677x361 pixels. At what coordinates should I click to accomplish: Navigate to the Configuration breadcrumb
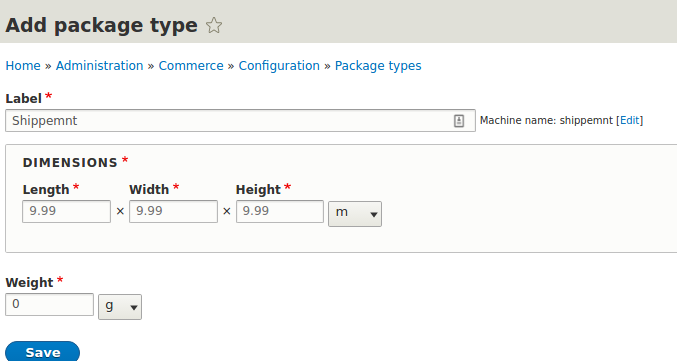(x=279, y=66)
